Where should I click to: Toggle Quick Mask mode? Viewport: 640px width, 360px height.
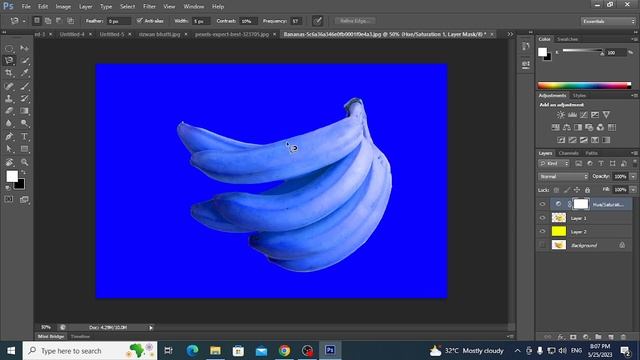click(9, 199)
